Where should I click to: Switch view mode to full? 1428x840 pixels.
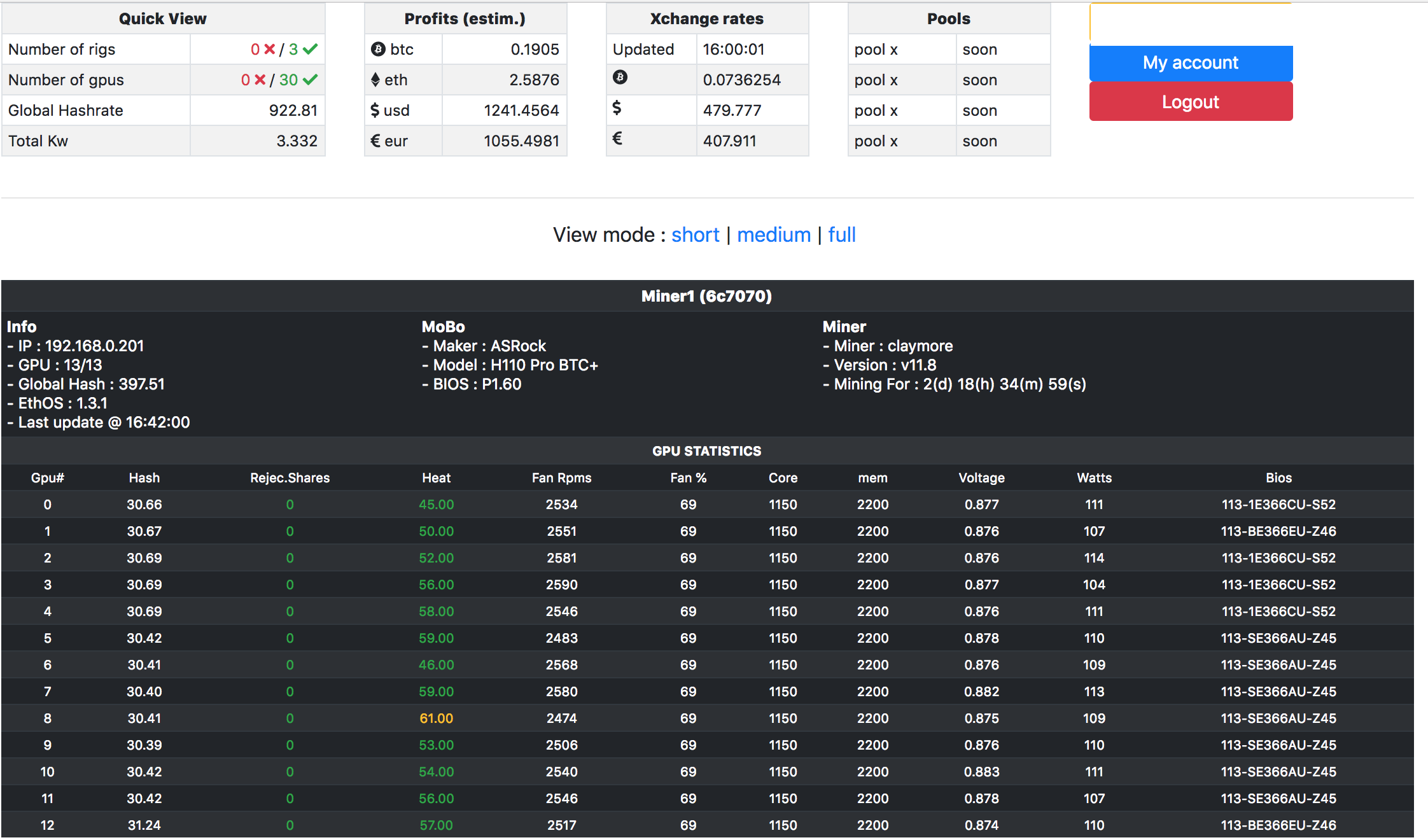pyautogui.click(x=841, y=235)
